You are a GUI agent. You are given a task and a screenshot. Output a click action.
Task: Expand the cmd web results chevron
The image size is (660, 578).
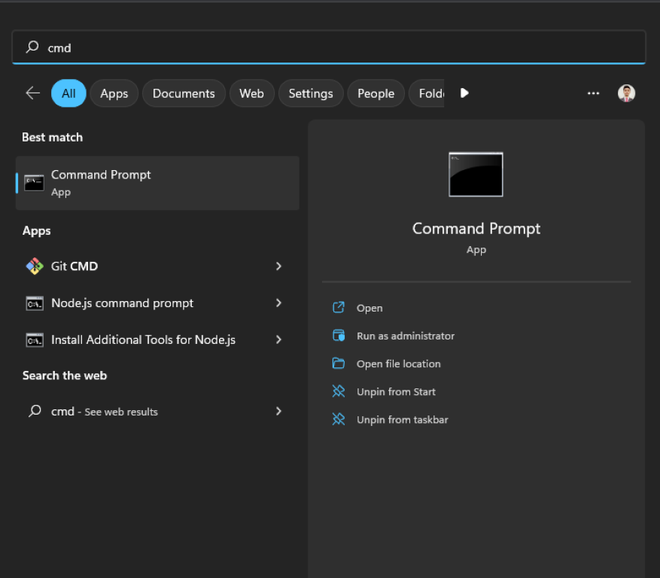click(x=278, y=411)
